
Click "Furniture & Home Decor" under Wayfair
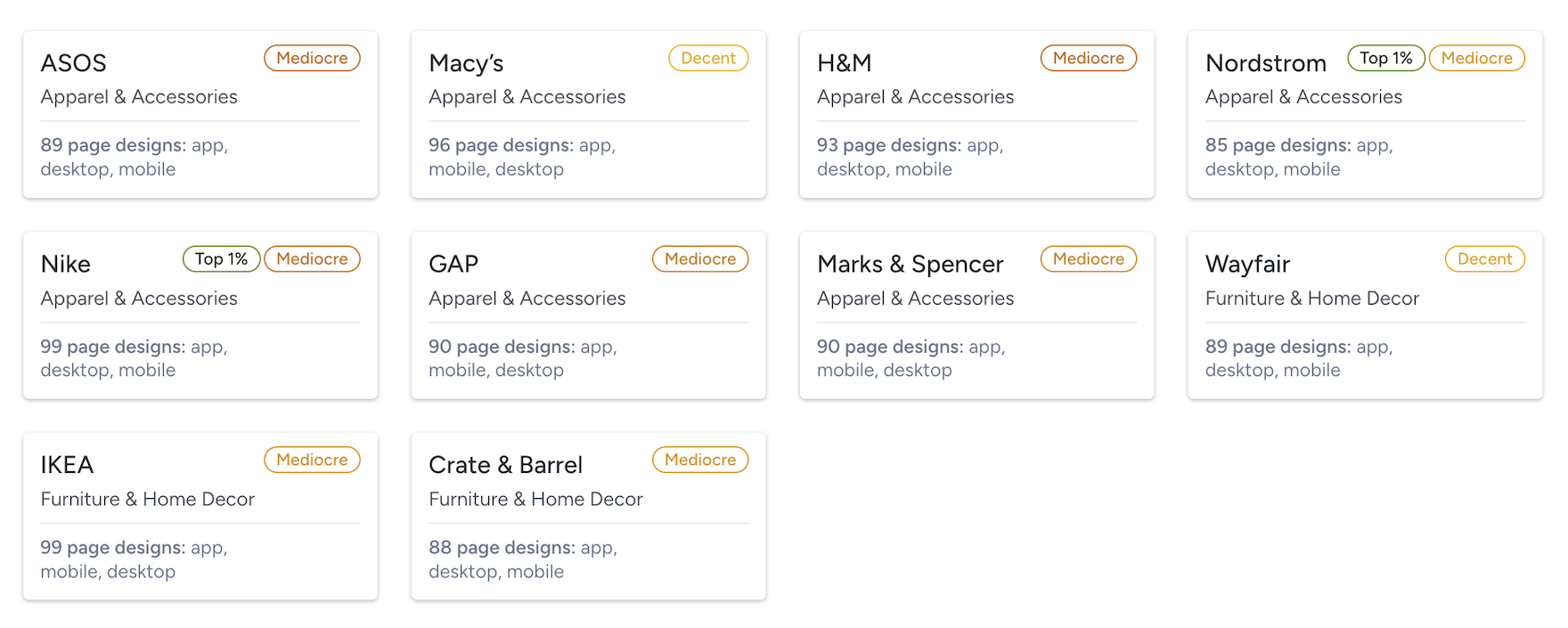click(x=1311, y=298)
